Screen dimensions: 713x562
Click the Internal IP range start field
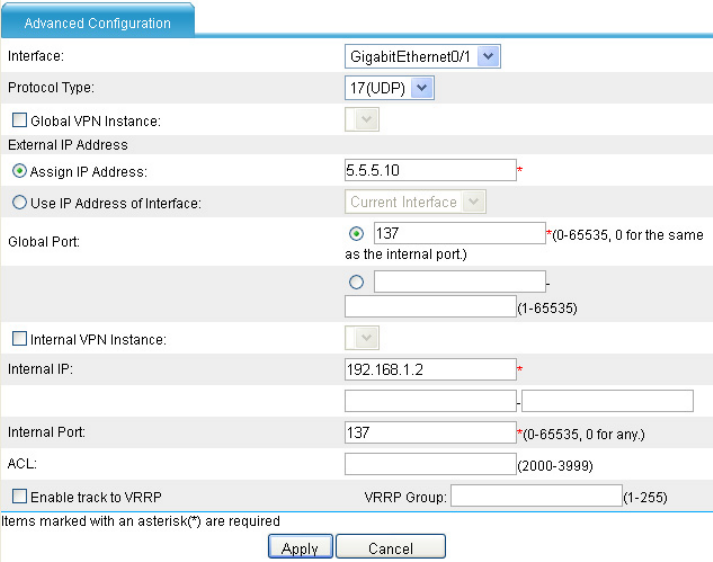click(x=430, y=401)
